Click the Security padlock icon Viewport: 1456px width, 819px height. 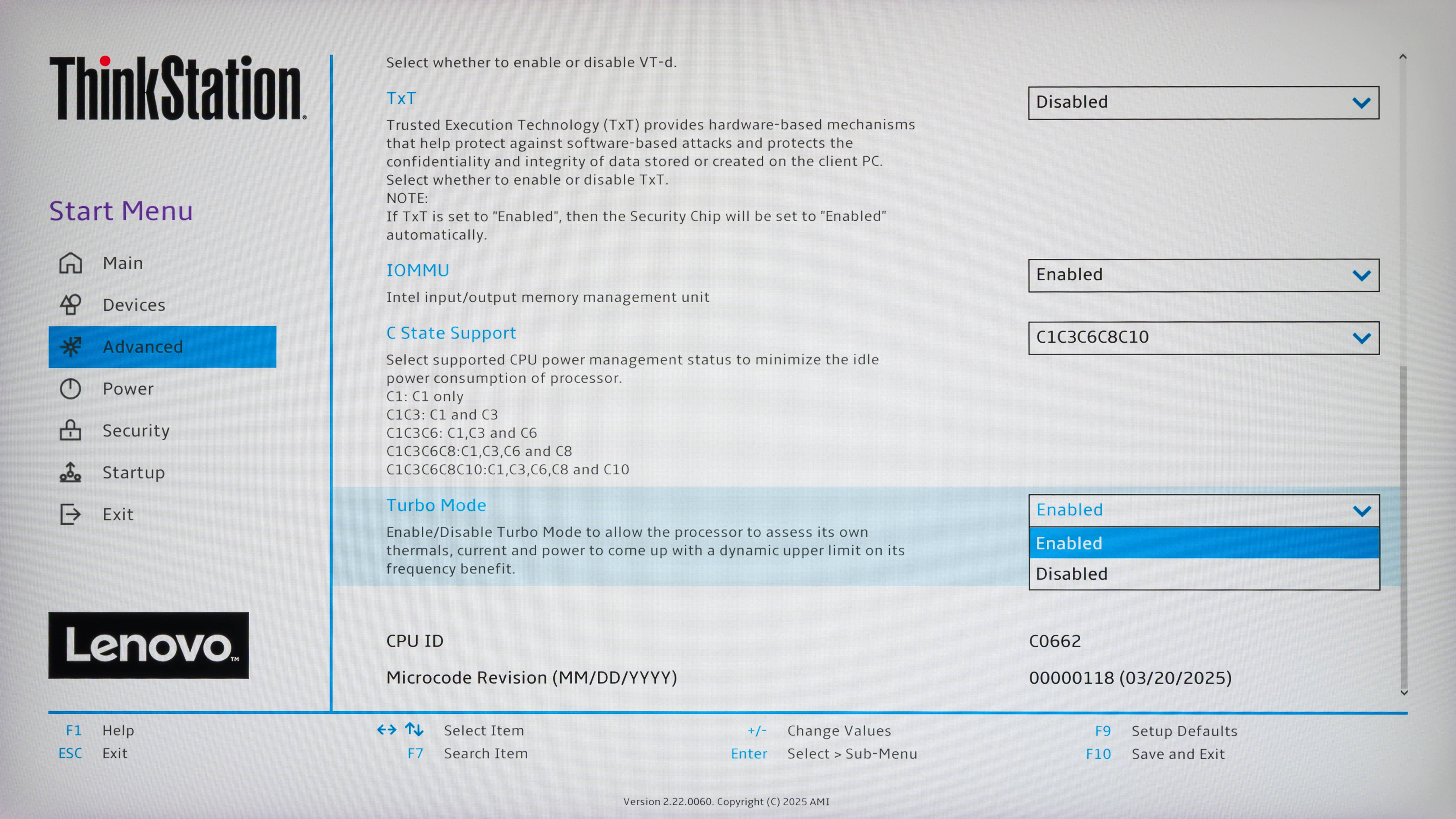pyautogui.click(x=71, y=430)
